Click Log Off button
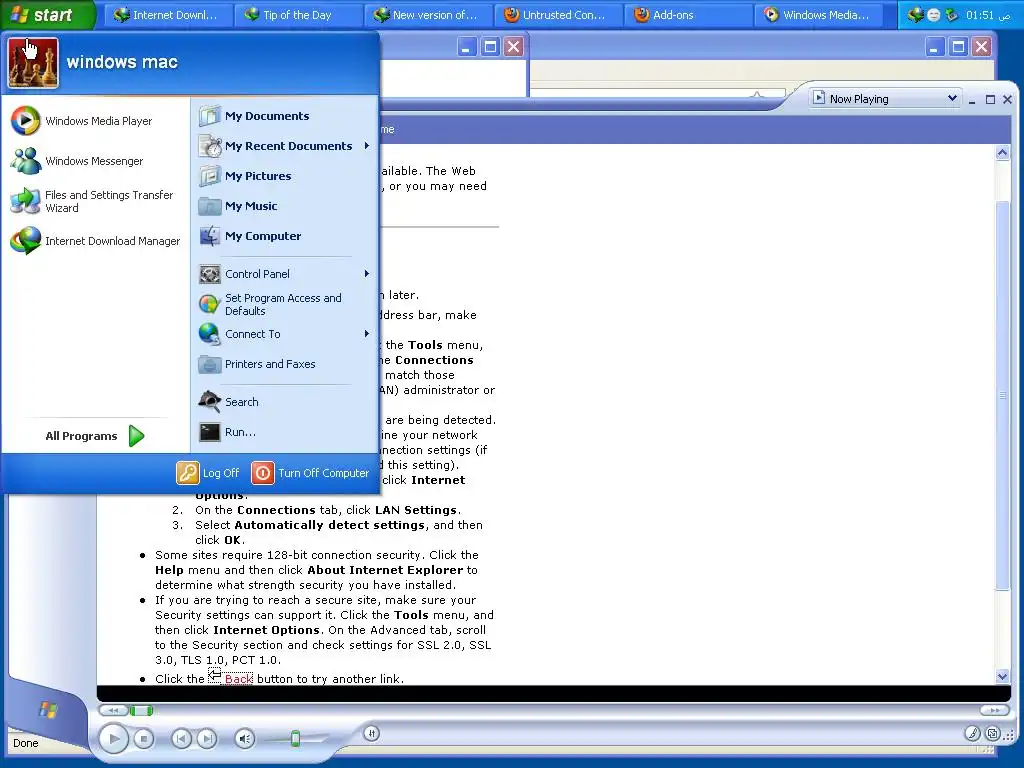Image resolution: width=1024 pixels, height=768 pixels. click(208, 473)
